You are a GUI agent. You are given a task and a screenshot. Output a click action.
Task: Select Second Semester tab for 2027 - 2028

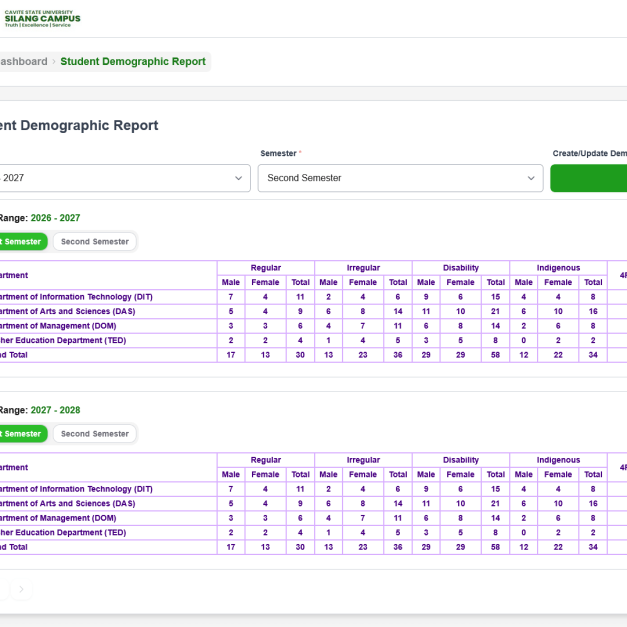pyautogui.click(x=95, y=433)
